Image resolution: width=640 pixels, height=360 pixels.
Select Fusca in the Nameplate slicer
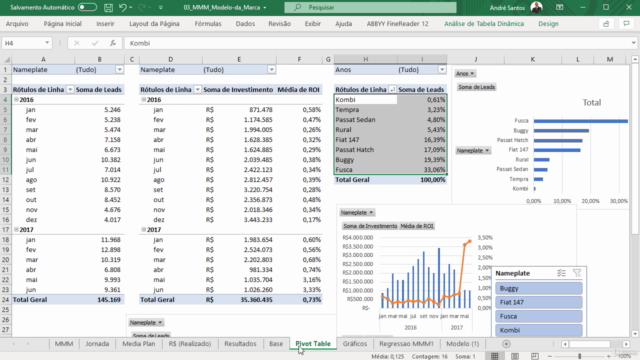tap(539, 316)
